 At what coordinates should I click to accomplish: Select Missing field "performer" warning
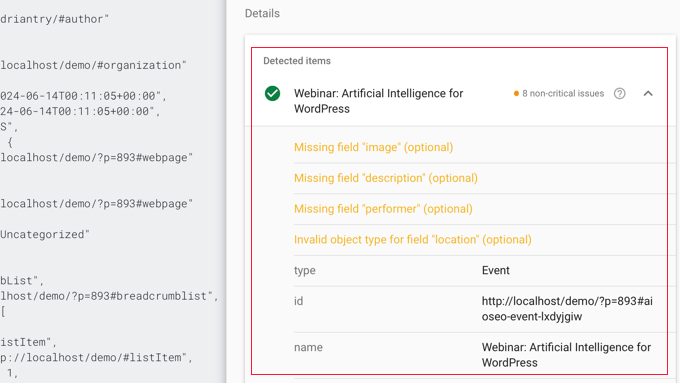point(383,209)
